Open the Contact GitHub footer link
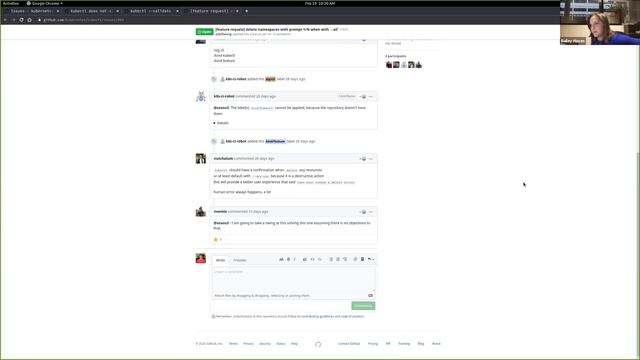The height and width of the screenshot is (360, 640). [x=349, y=344]
